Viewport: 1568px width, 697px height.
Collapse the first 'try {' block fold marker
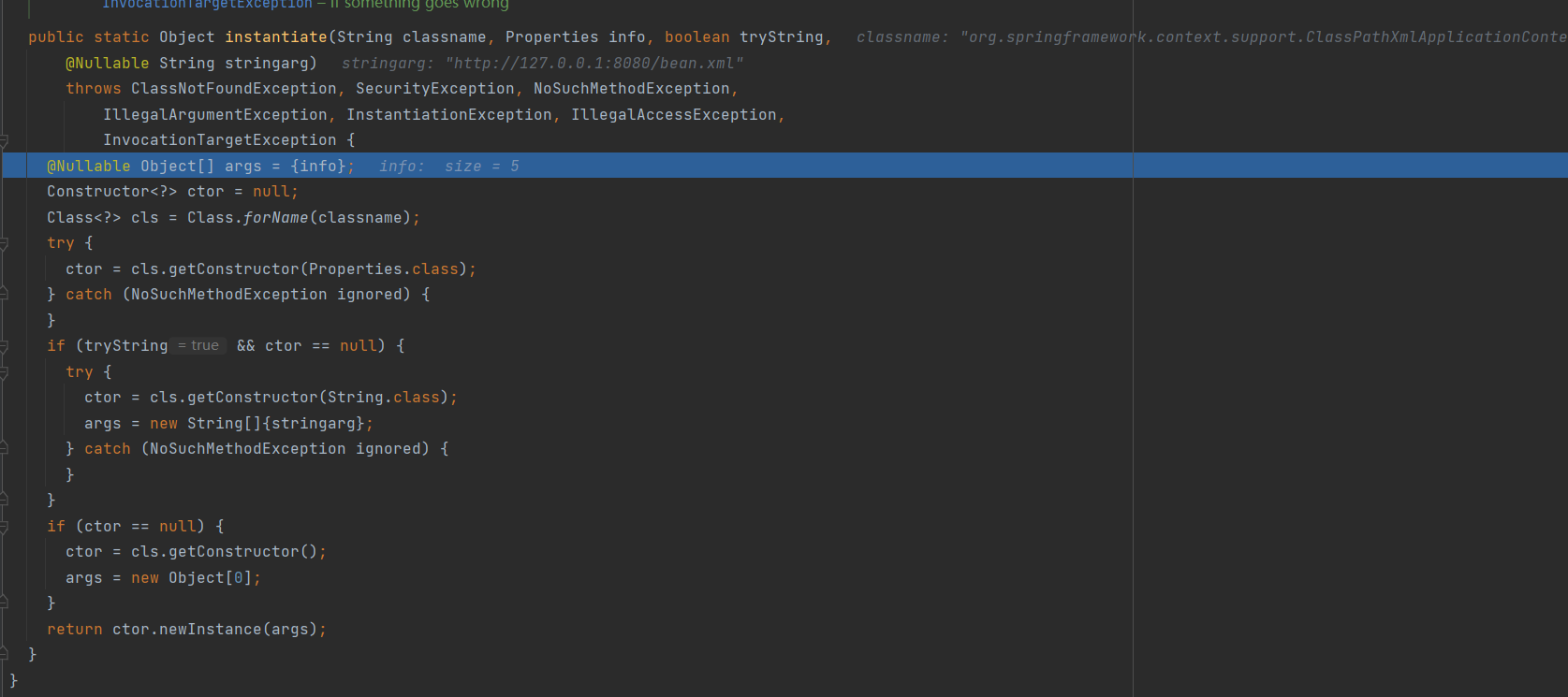point(4,245)
